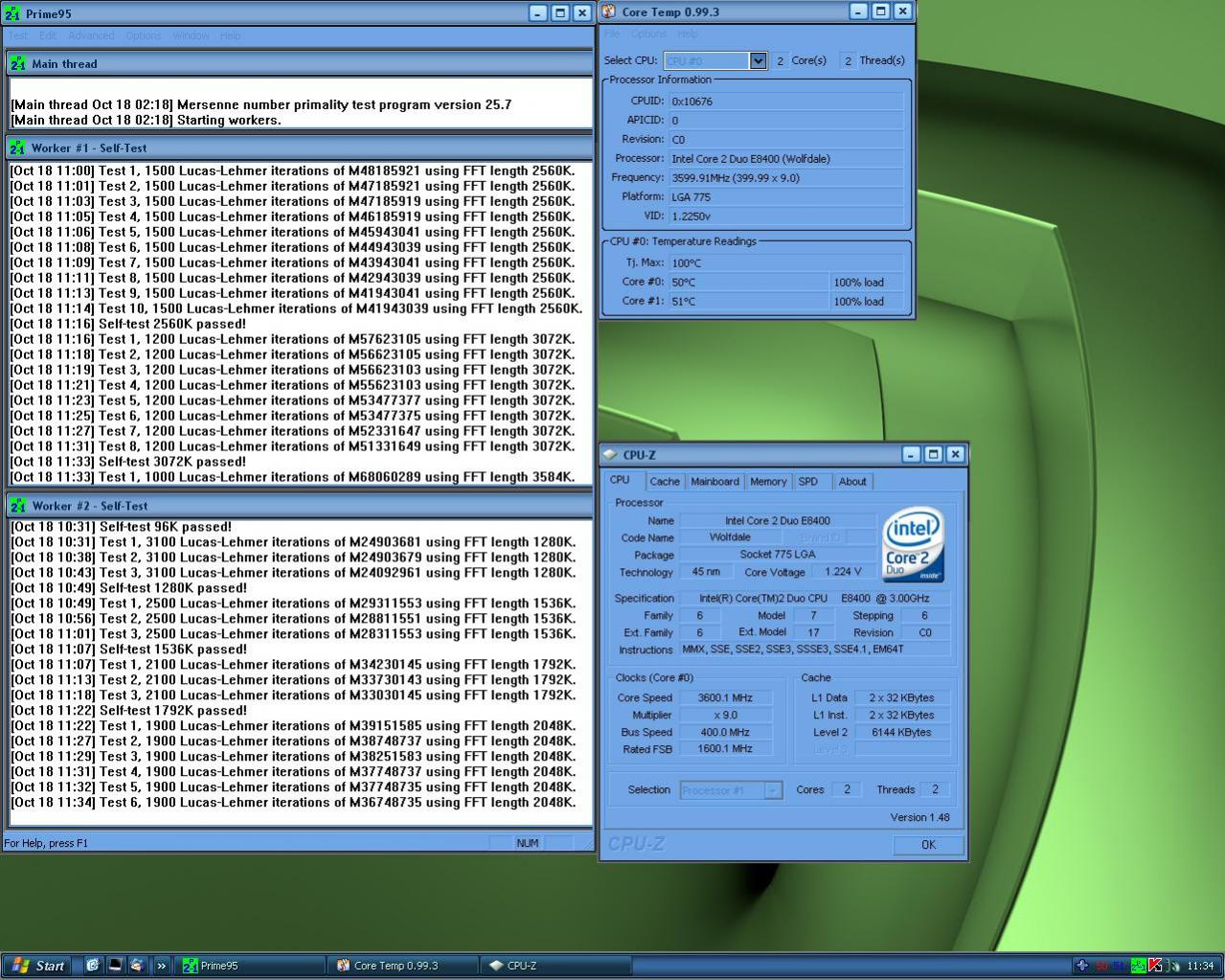Open the Help menu in Prime95

(x=230, y=35)
